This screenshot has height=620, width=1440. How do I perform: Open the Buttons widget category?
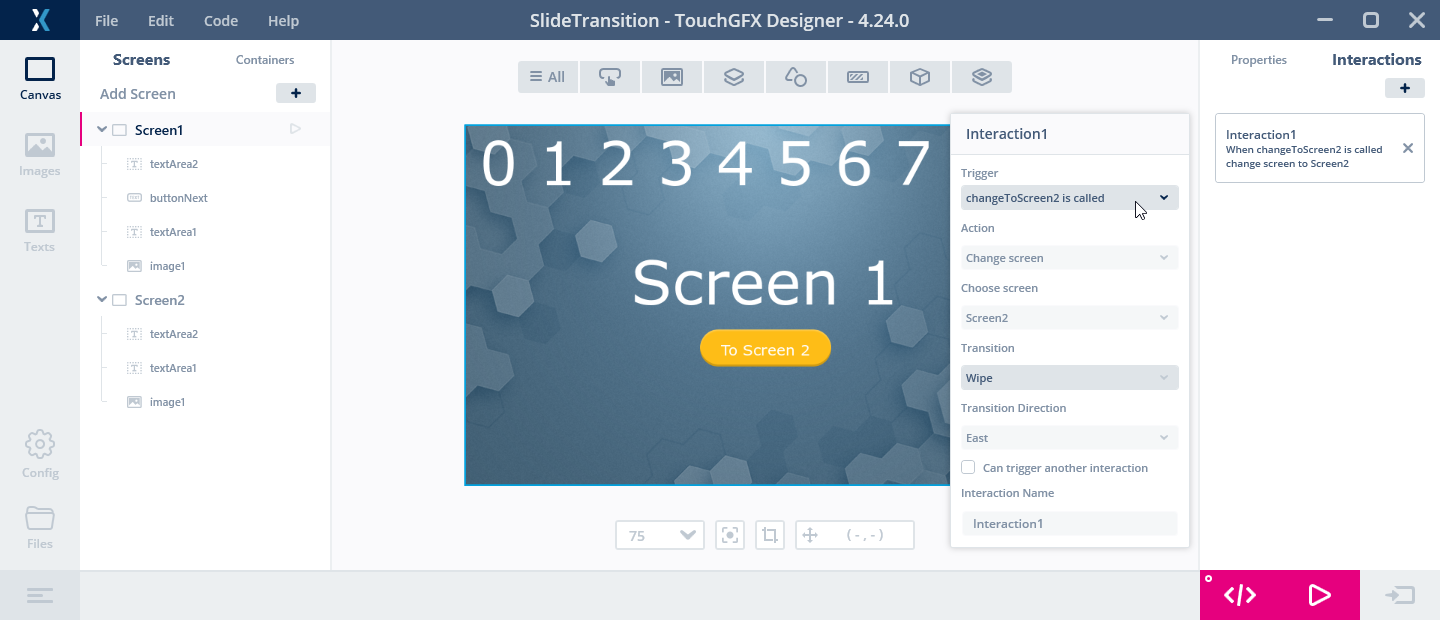[x=610, y=77]
